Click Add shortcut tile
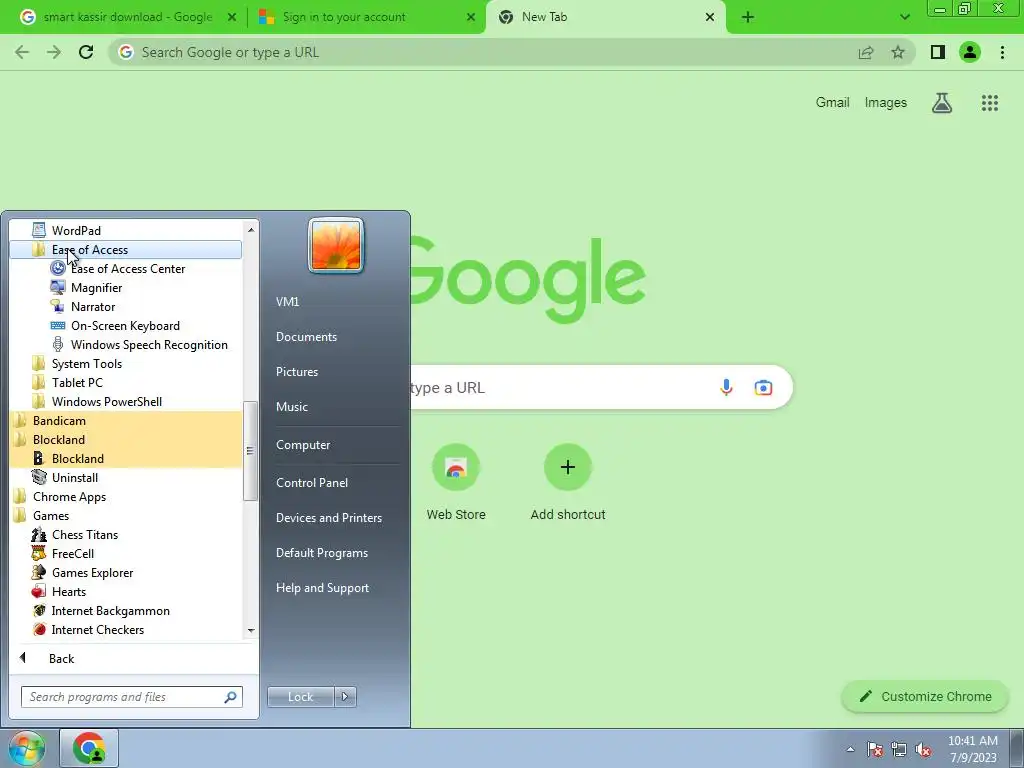 point(568,483)
